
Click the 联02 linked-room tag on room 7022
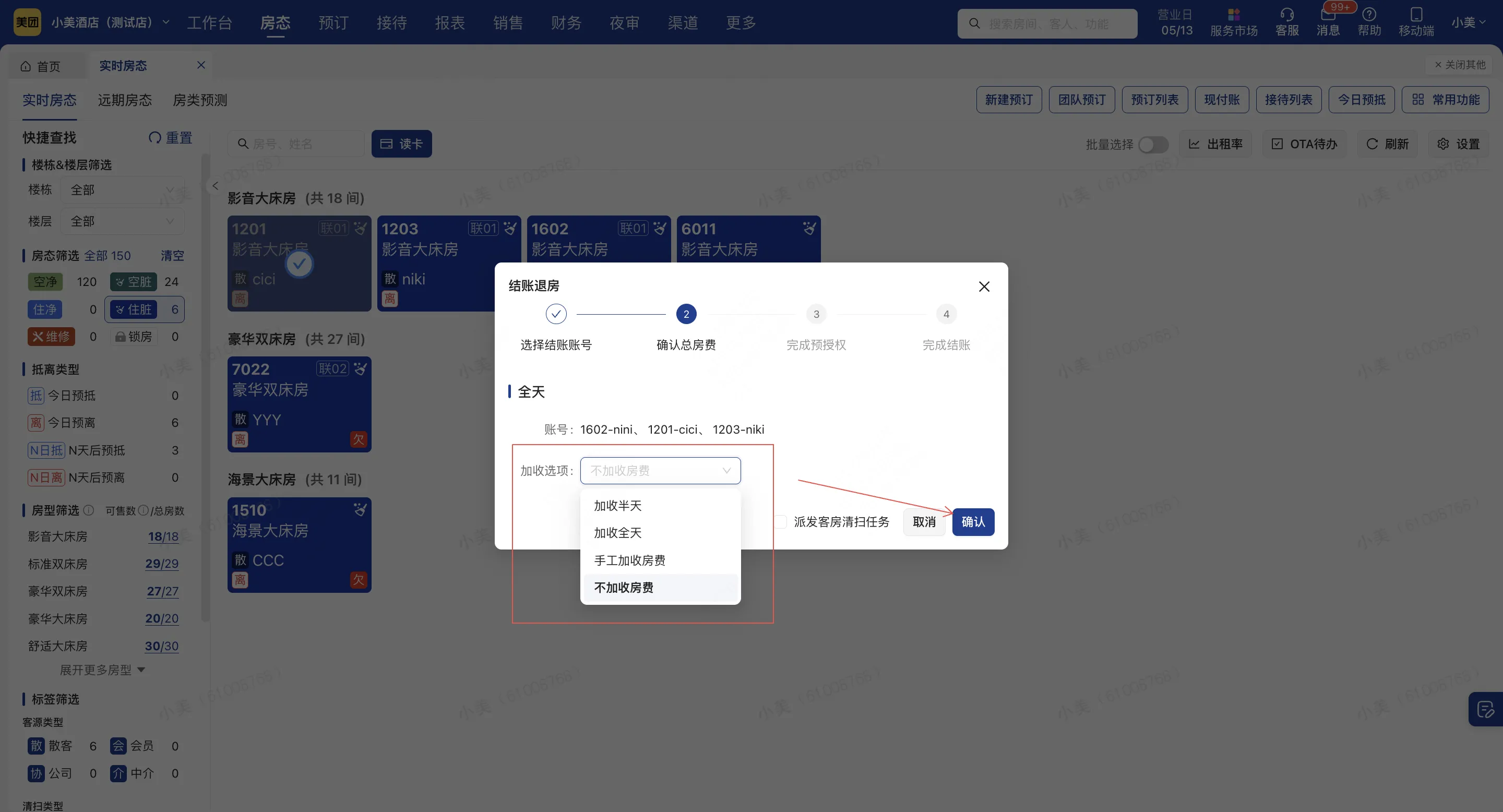pos(332,368)
